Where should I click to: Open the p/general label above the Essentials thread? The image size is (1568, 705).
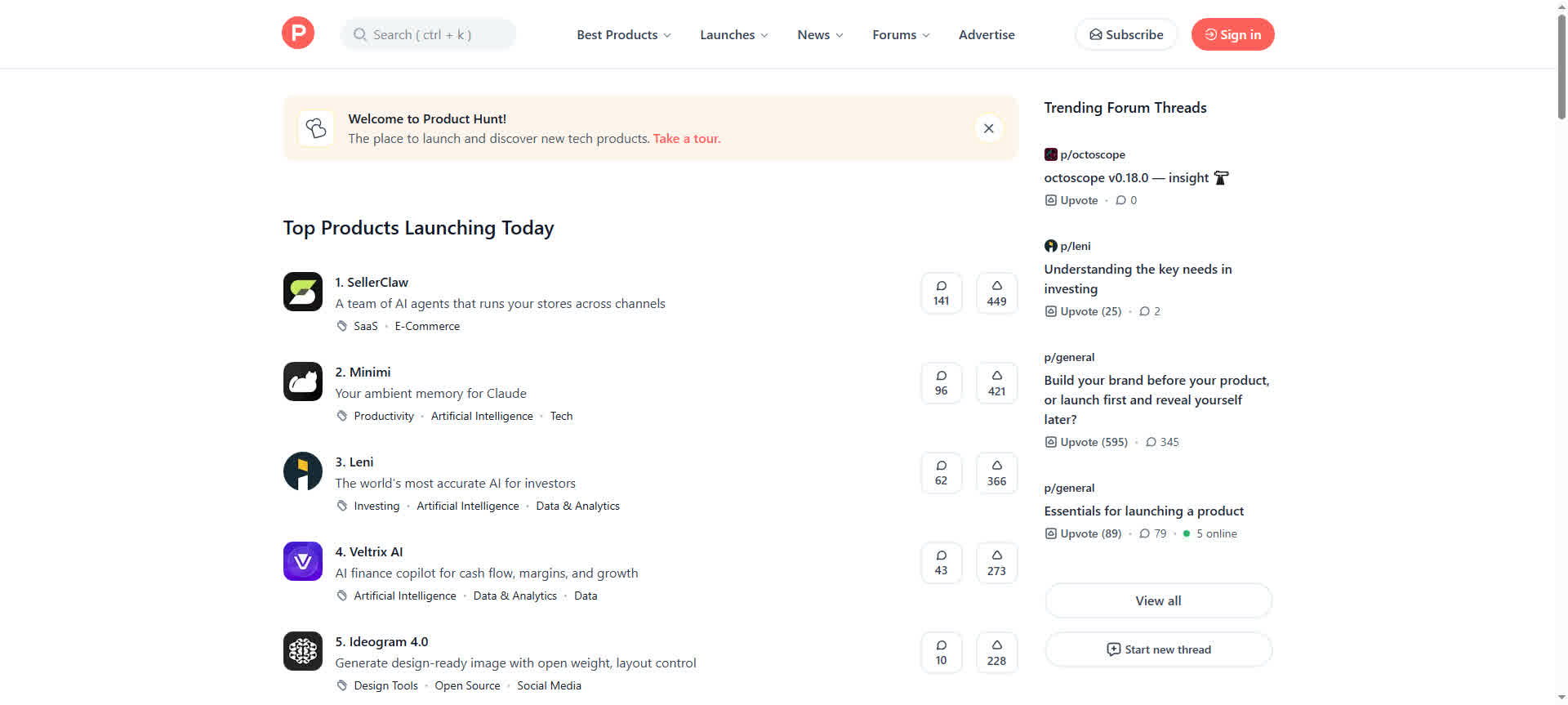1069,488
